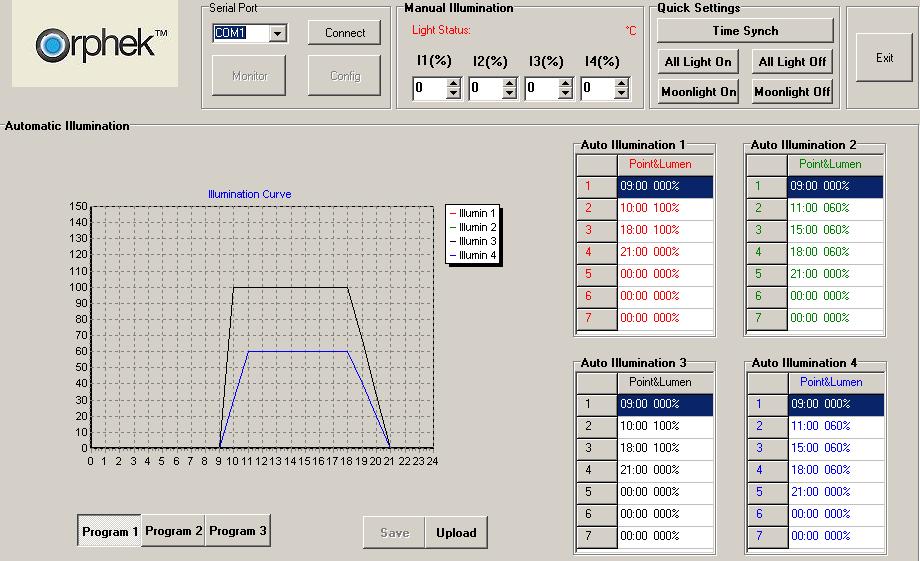Select the Program 1 tab button
The width and height of the screenshot is (920, 561).
110,531
